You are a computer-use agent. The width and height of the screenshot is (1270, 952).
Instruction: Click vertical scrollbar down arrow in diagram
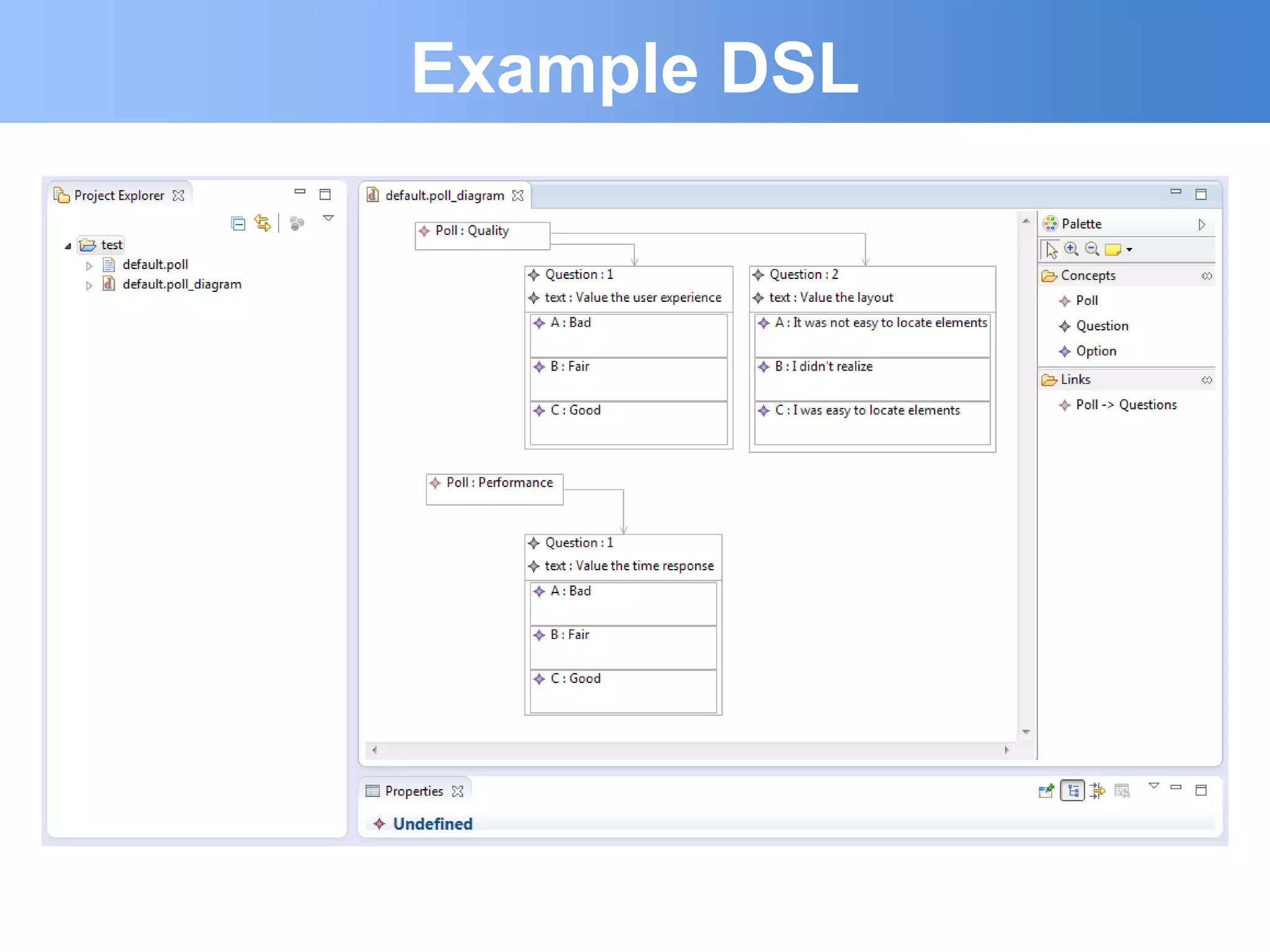pos(1026,732)
